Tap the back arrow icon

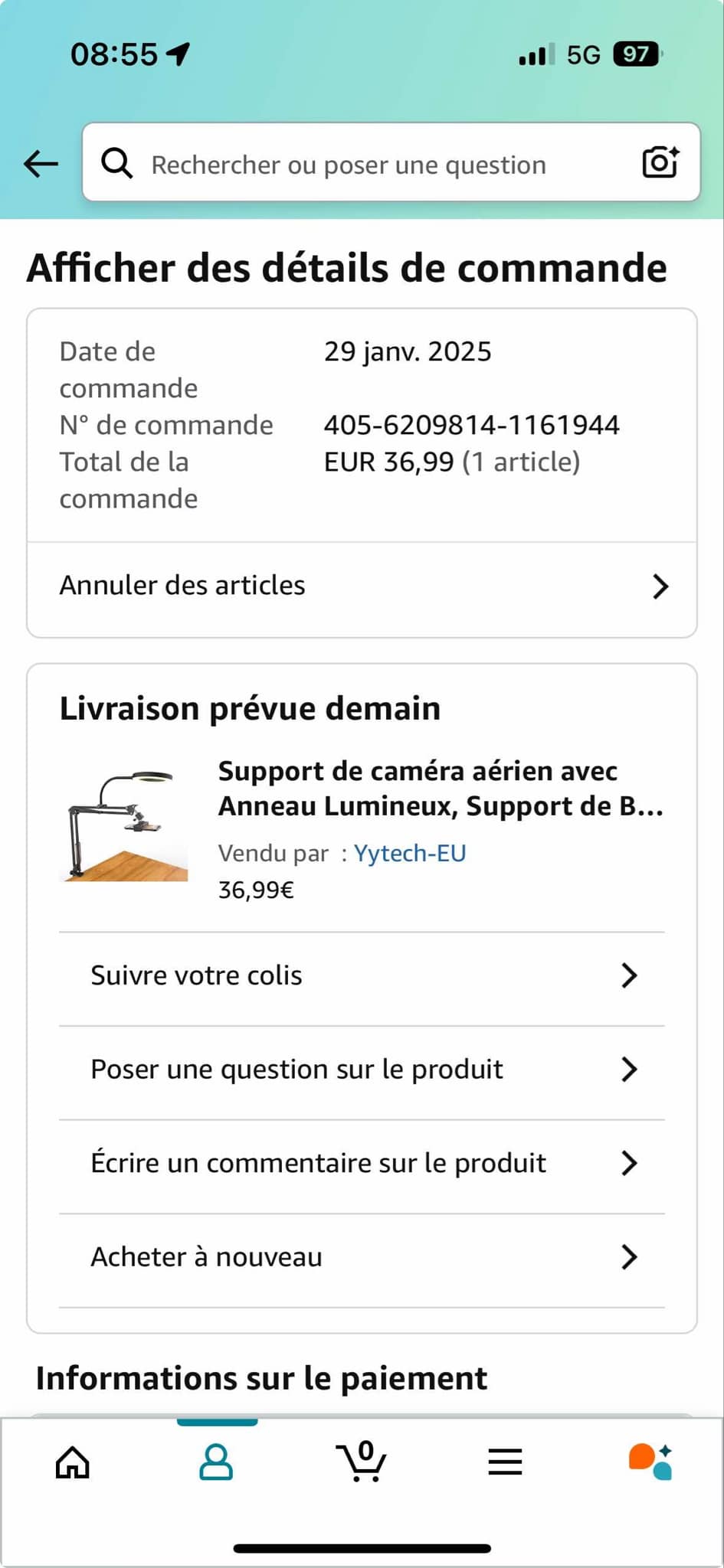41,163
